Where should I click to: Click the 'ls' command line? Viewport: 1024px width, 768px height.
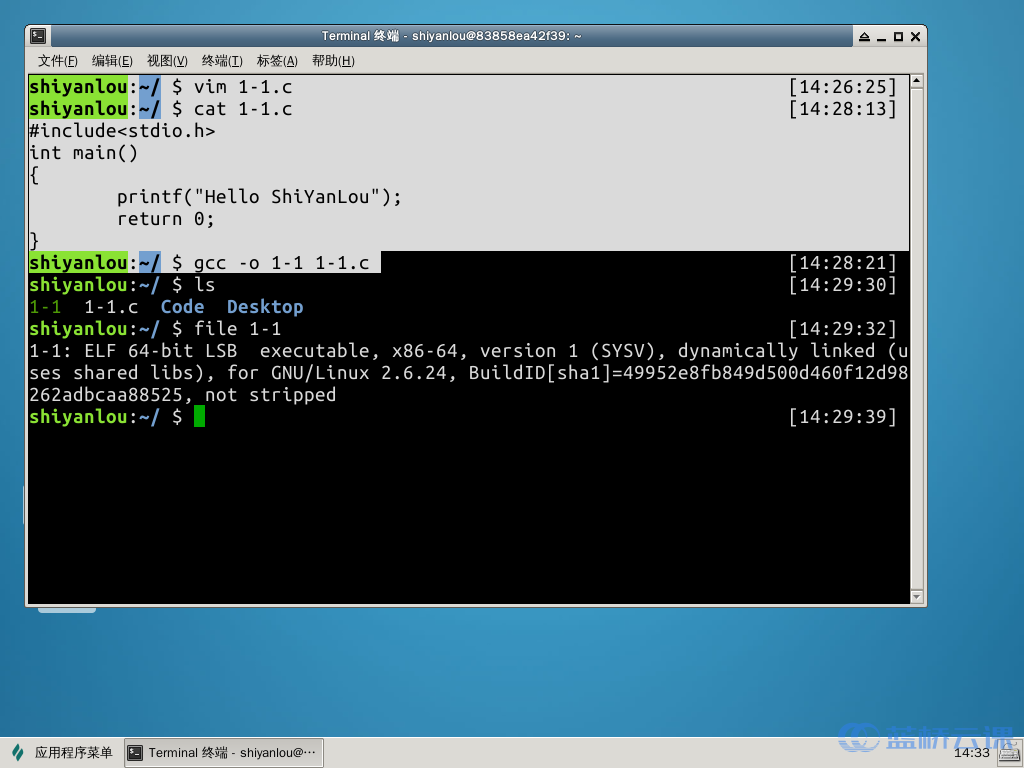pyautogui.click(x=204, y=285)
